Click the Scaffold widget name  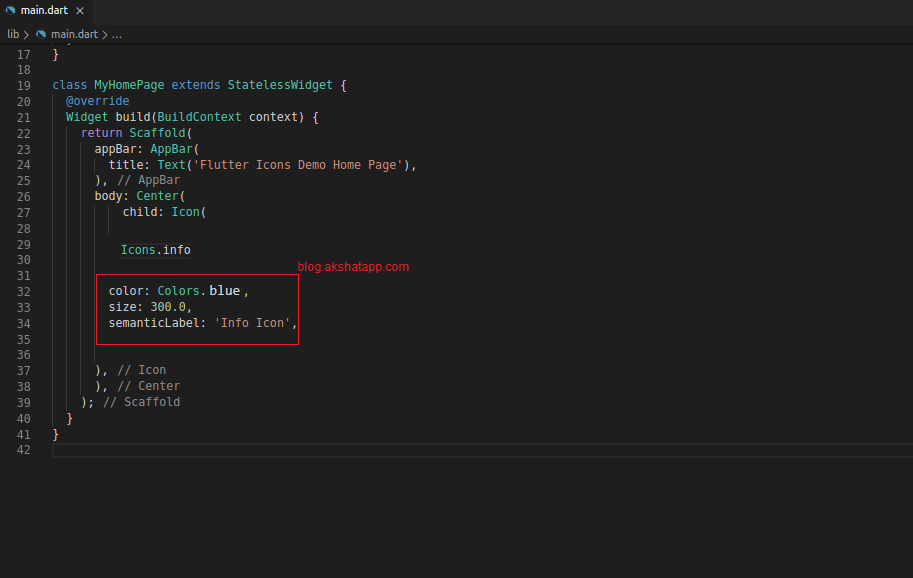(160, 132)
